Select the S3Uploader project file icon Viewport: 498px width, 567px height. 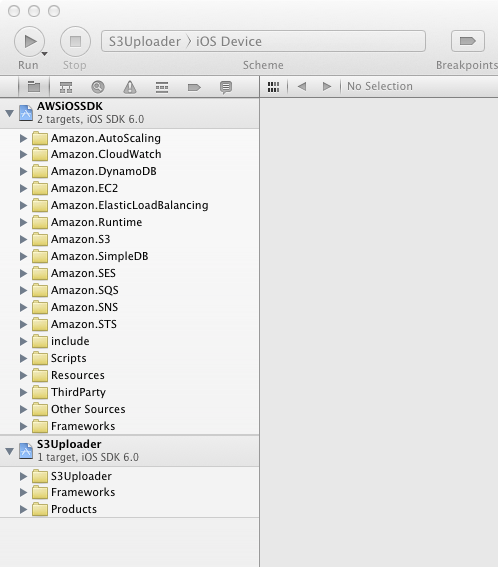(x=26, y=451)
